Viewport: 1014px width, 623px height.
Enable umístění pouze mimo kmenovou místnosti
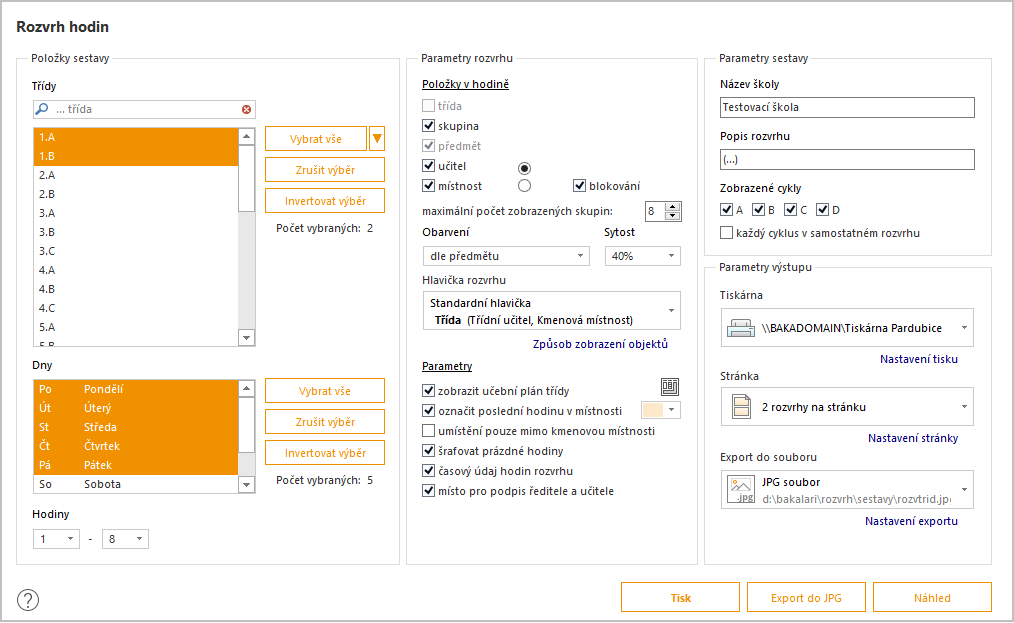(428, 430)
